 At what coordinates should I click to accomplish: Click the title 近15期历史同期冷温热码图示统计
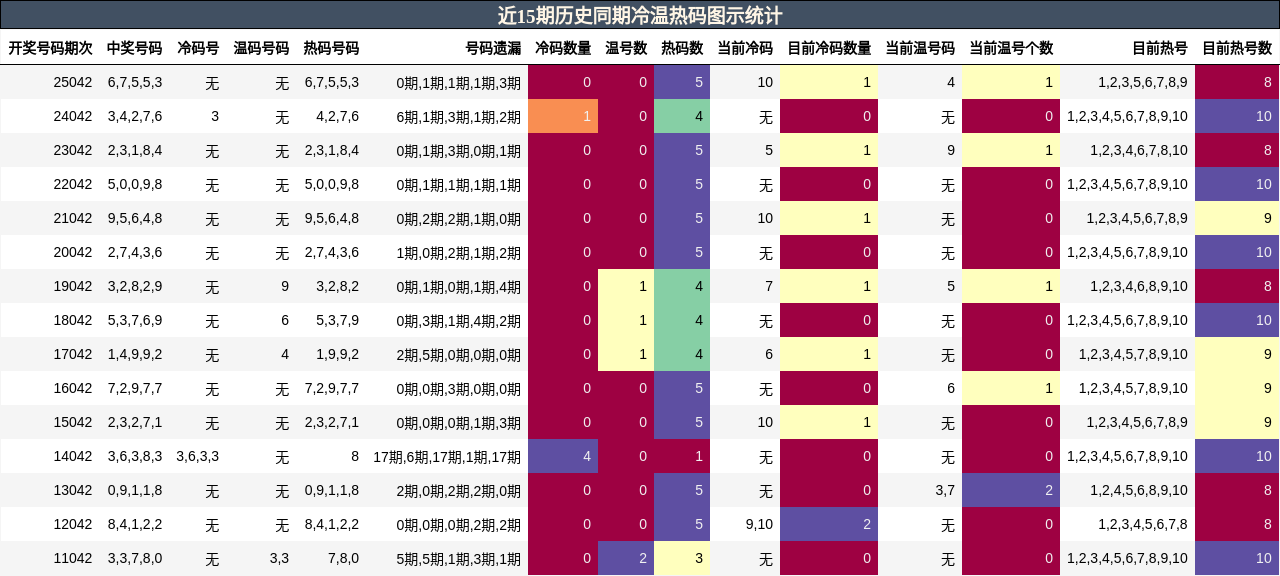tap(640, 13)
